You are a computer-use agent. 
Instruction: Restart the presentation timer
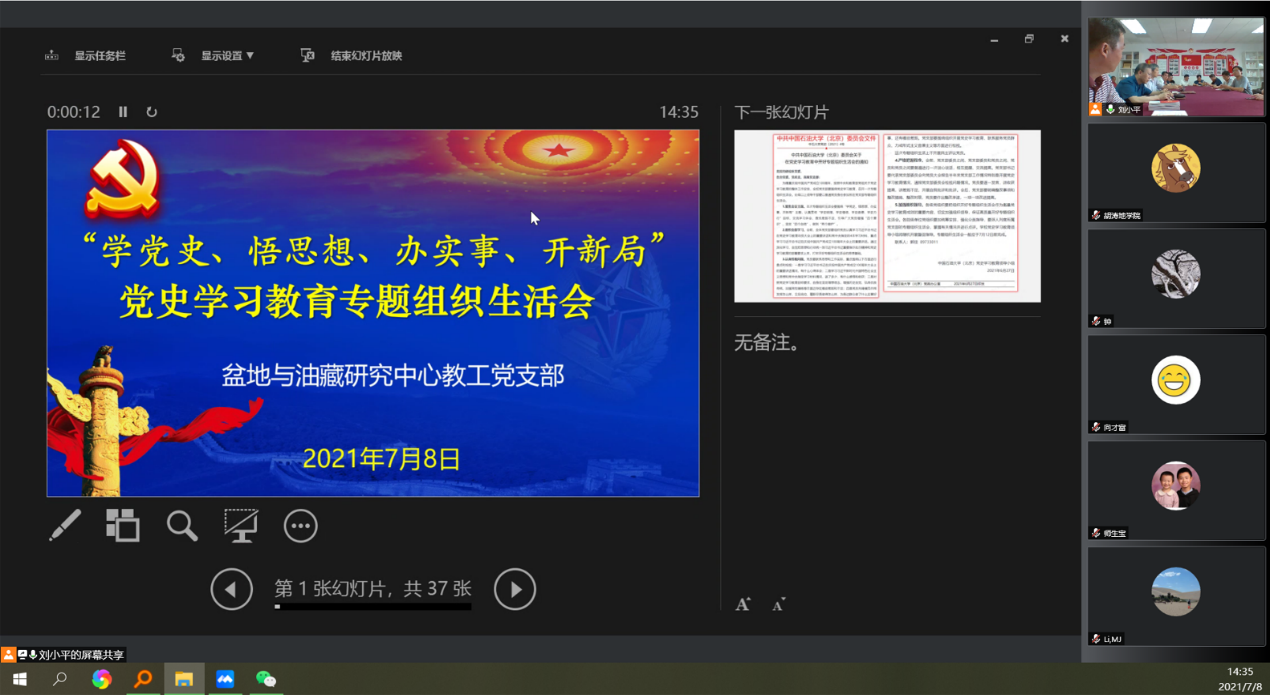pyautogui.click(x=152, y=112)
